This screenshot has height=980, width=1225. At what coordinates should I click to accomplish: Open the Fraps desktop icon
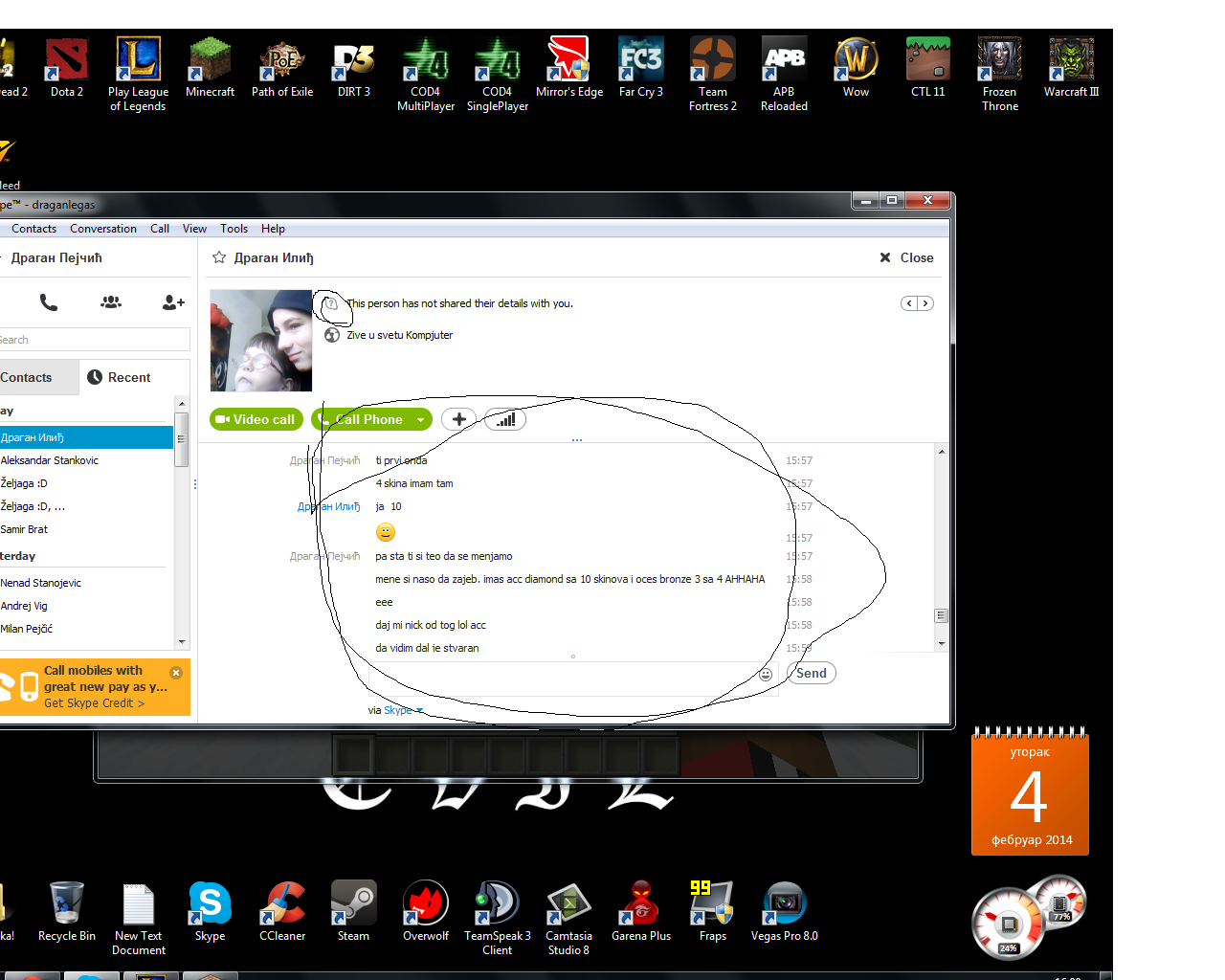[x=713, y=911]
